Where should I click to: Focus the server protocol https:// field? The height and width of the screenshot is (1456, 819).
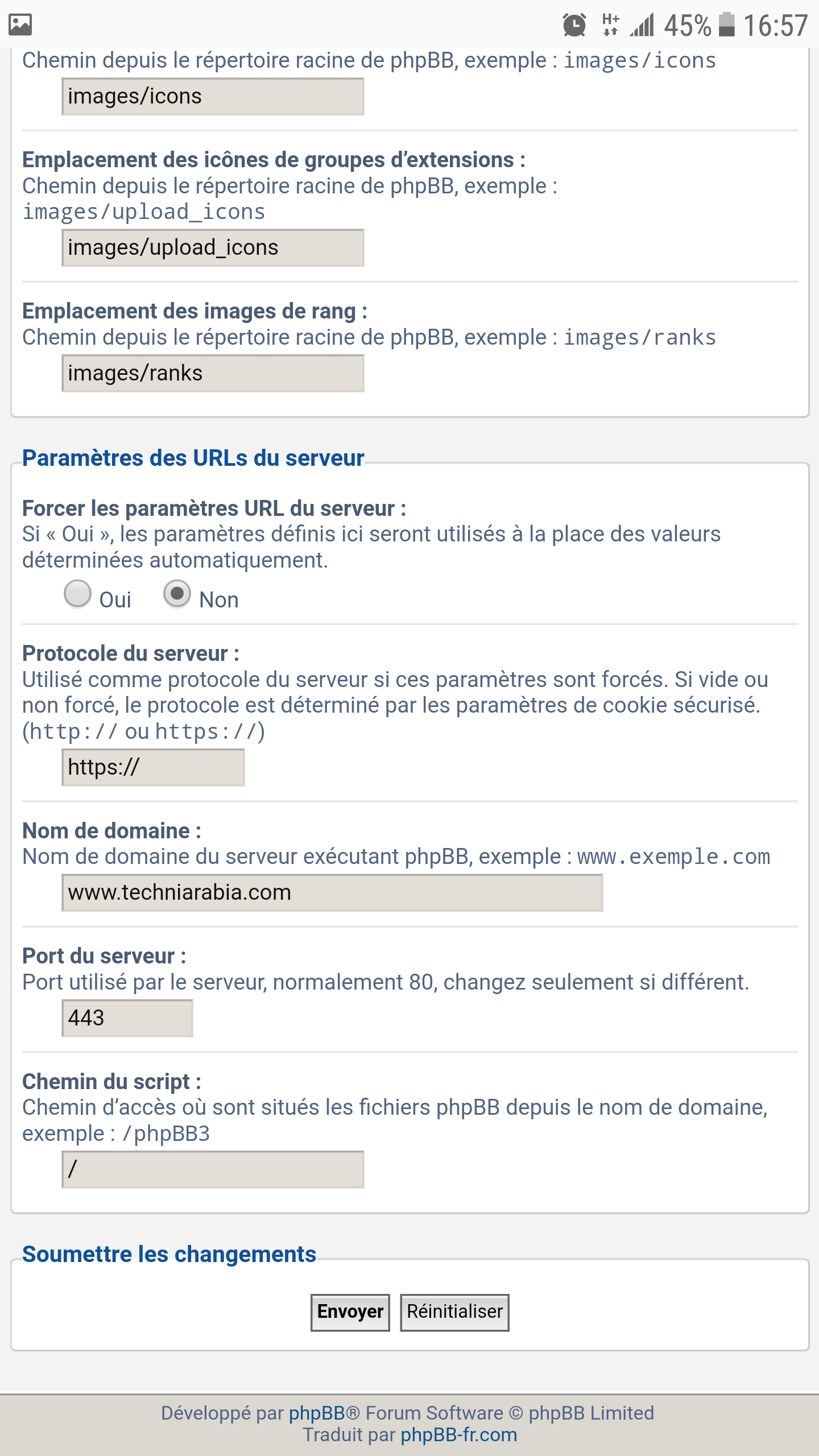[x=153, y=768]
